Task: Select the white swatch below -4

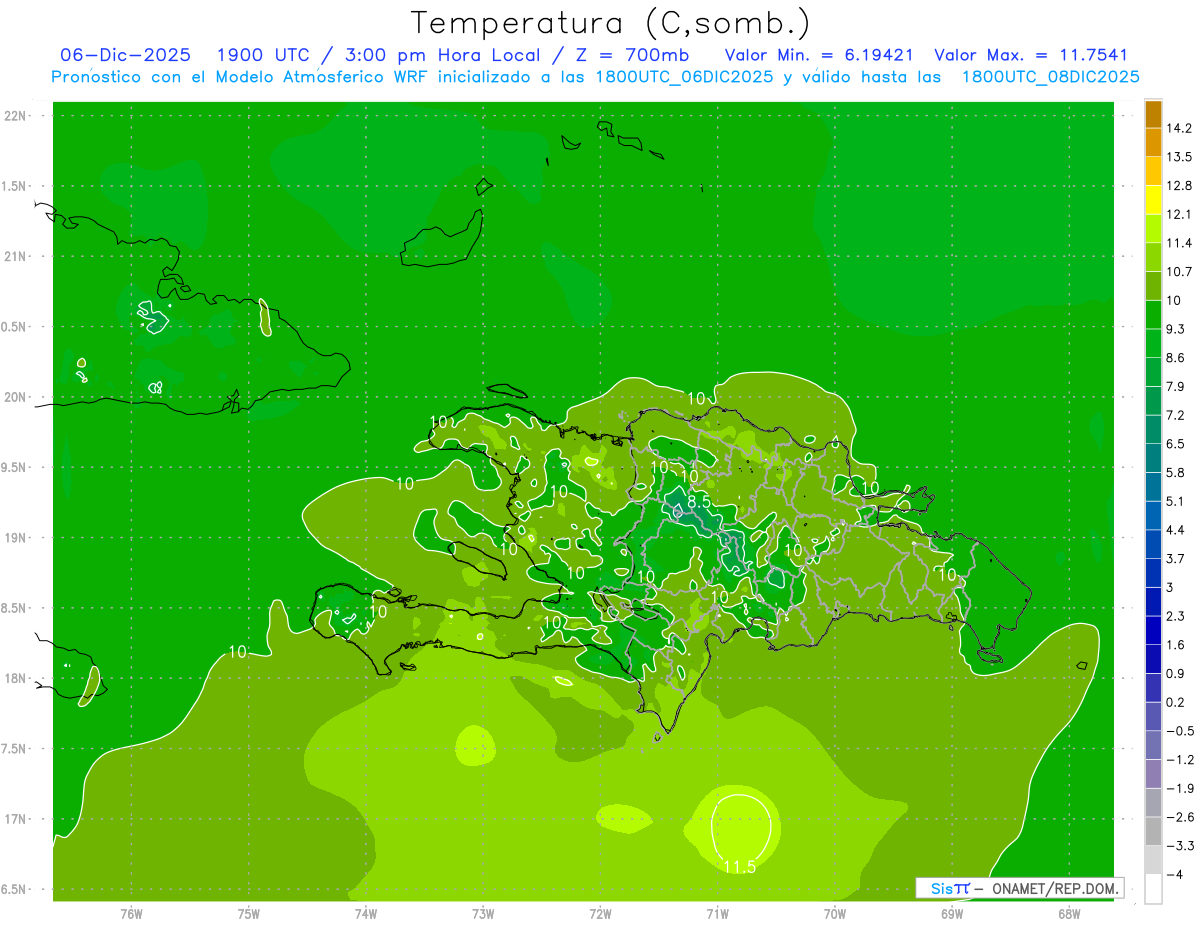Action: tap(1153, 889)
